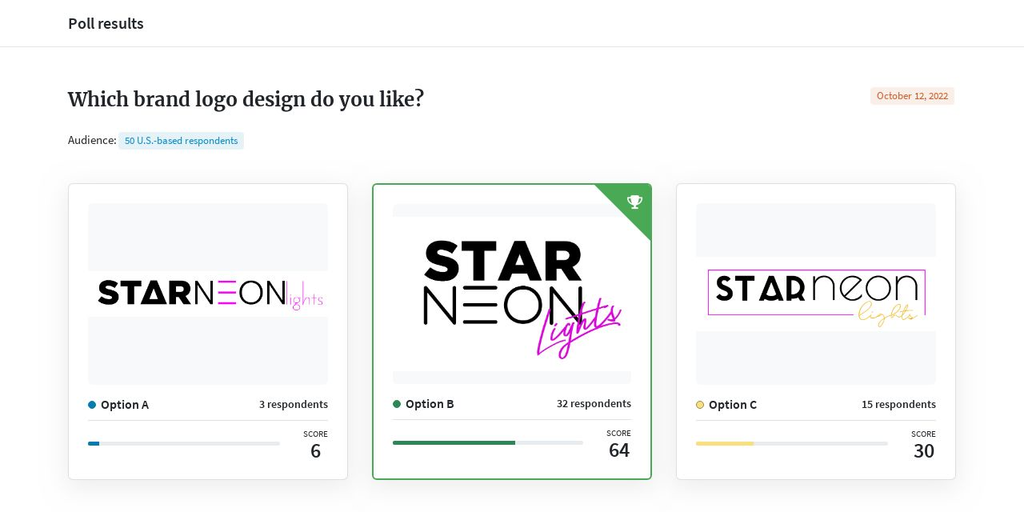Click the blue dot beside Option A
Screen dimensions: 1024x512
[92, 405]
